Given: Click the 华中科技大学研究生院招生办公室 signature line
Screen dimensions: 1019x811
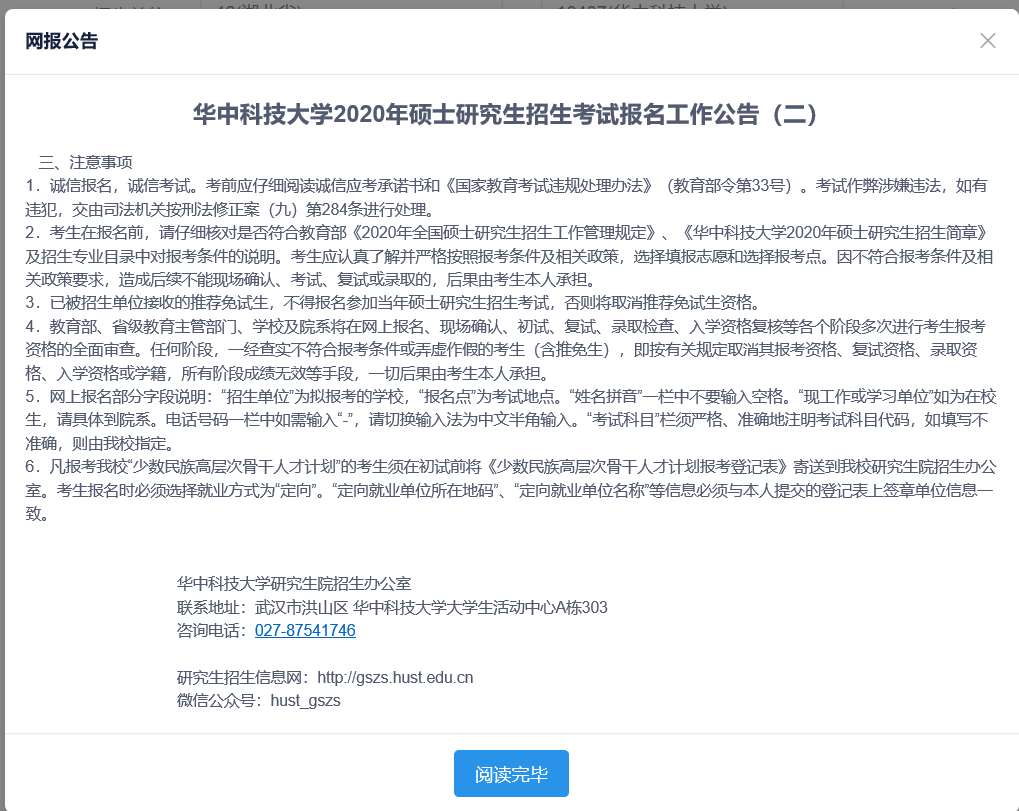Looking at the screenshot, I should pos(294,584).
